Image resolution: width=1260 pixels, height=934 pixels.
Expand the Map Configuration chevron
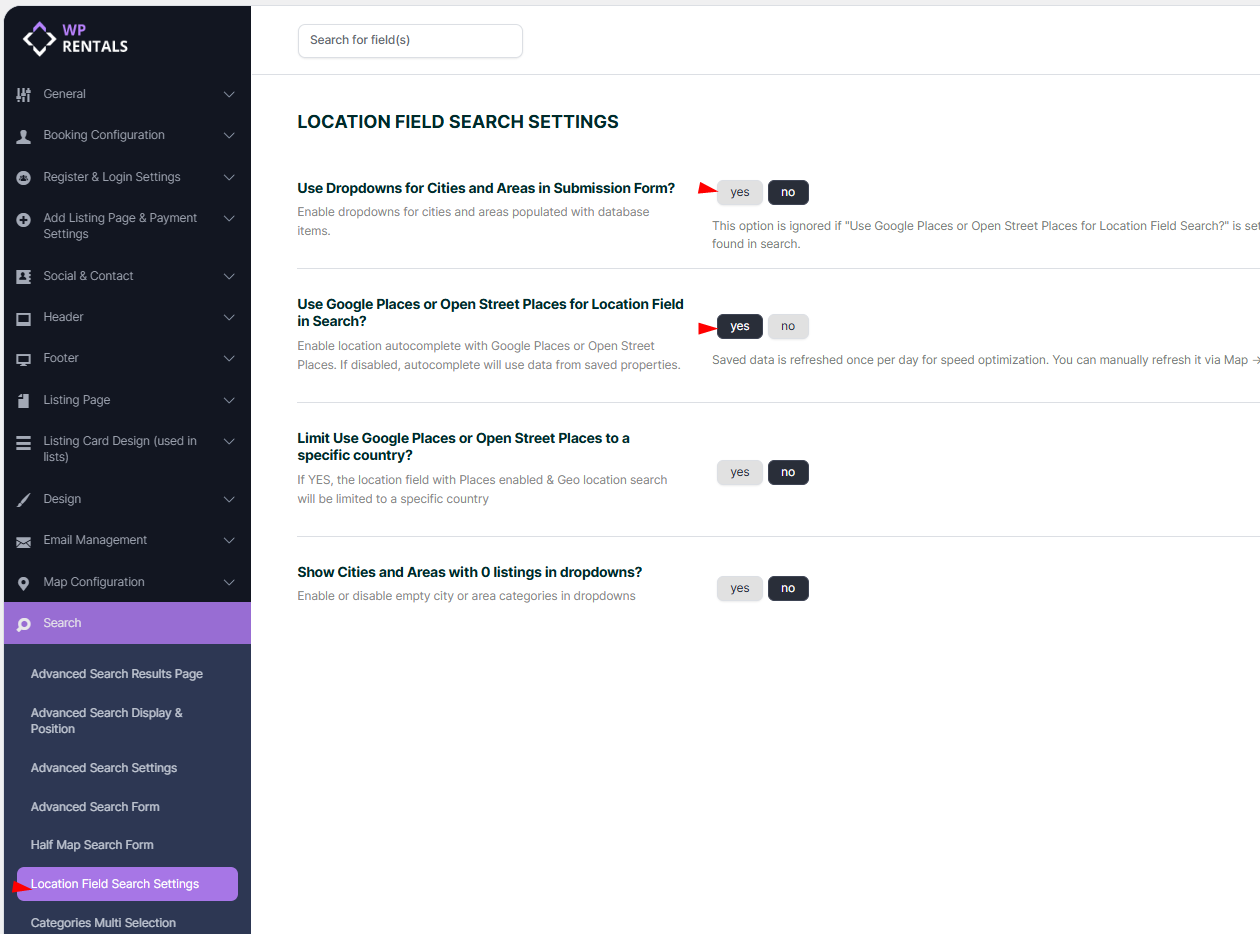(x=229, y=582)
